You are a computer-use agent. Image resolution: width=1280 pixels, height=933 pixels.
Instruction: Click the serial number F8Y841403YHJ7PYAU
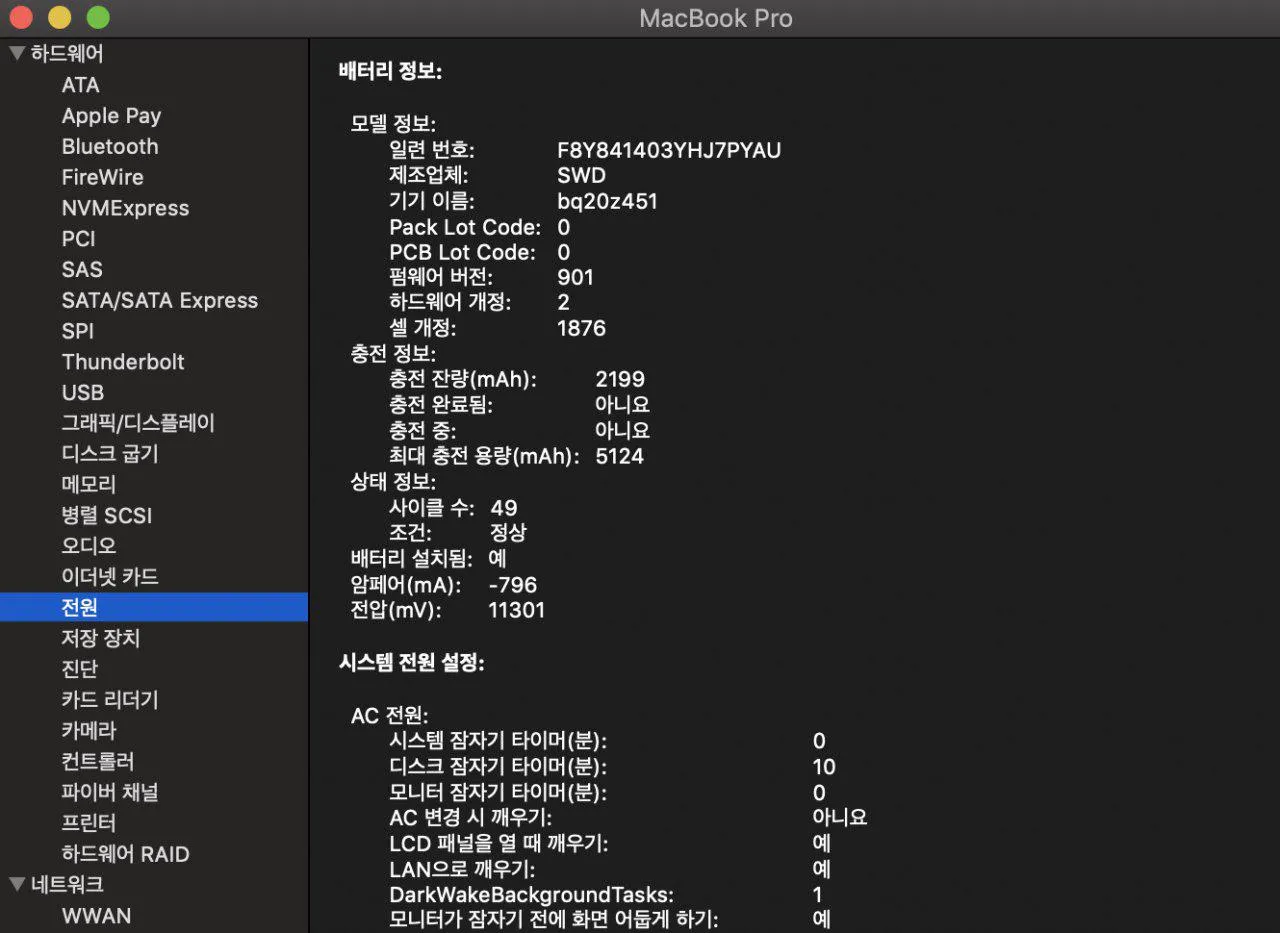tap(669, 150)
